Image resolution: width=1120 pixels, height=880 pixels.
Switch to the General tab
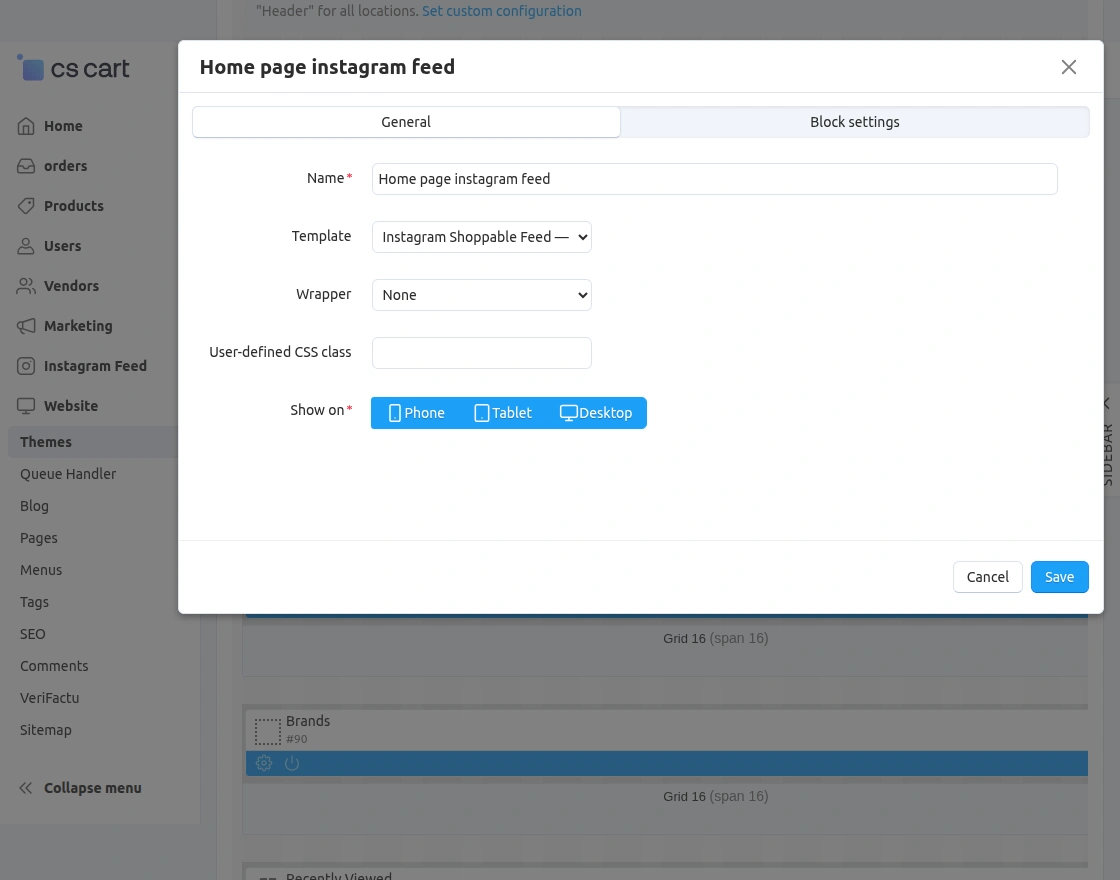(x=406, y=122)
